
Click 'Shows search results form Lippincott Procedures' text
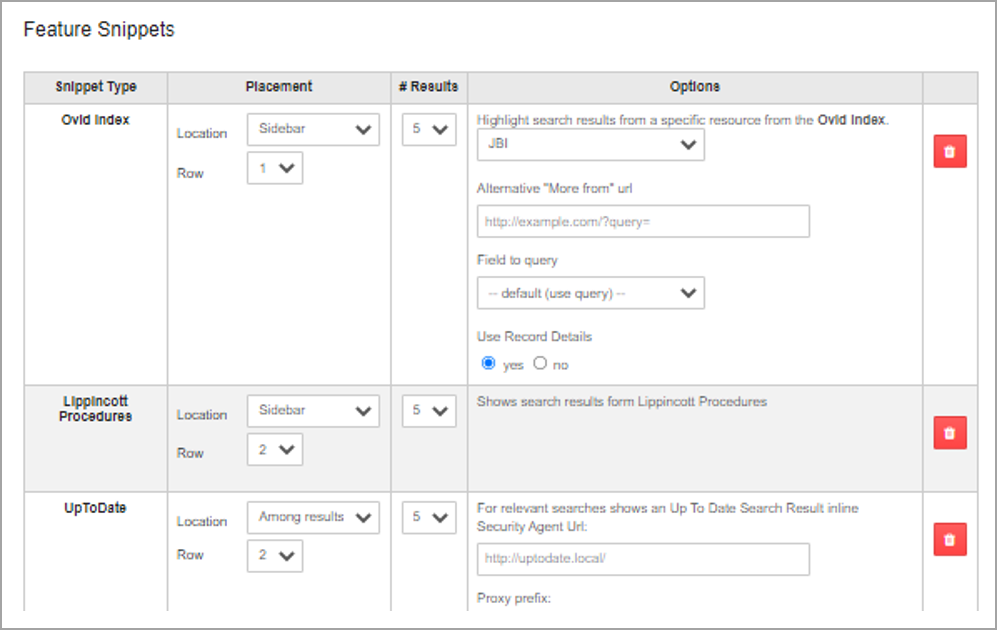tap(622, 402)
